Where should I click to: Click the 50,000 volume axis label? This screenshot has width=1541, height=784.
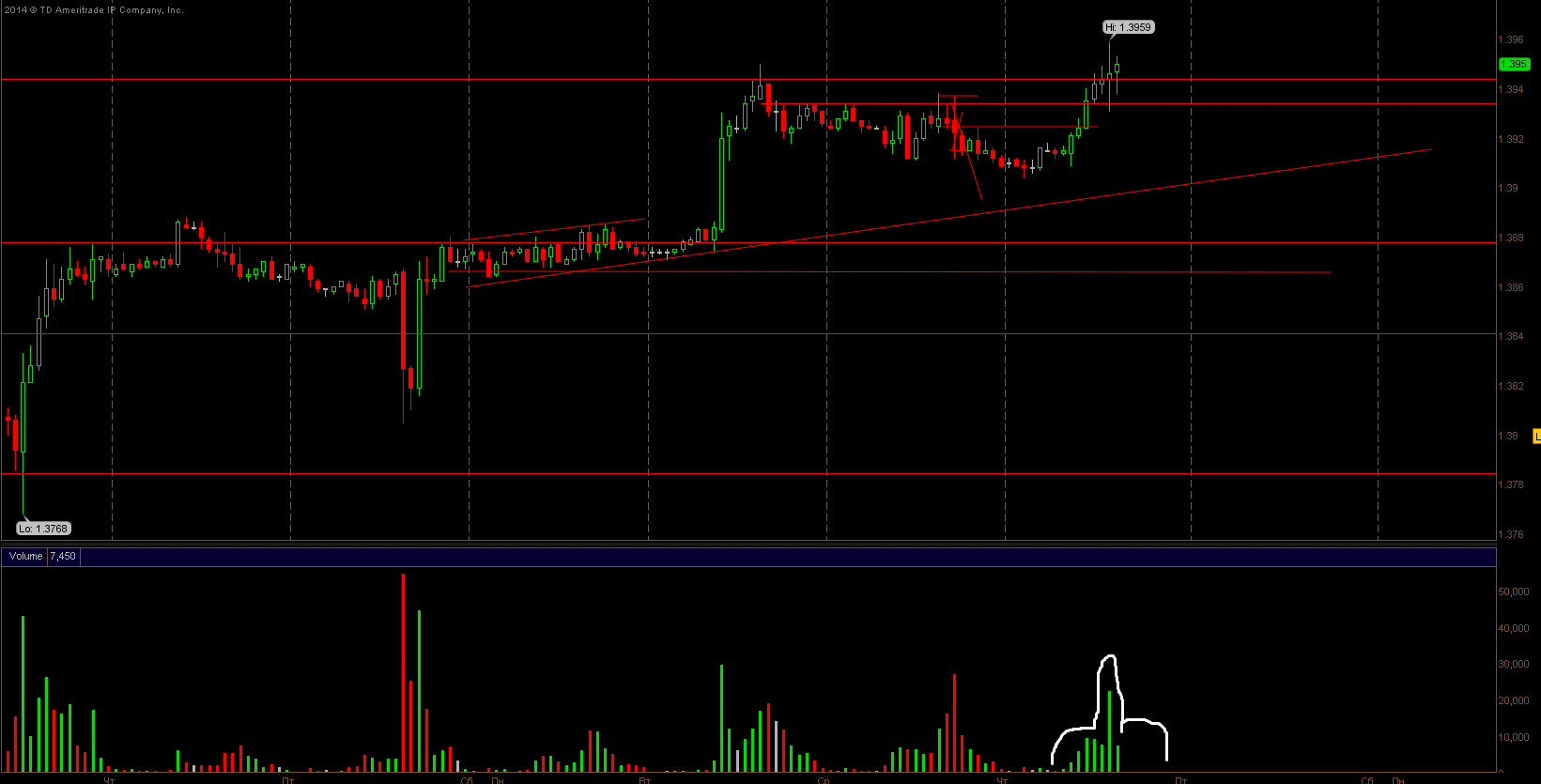[x=1514, y=592]
